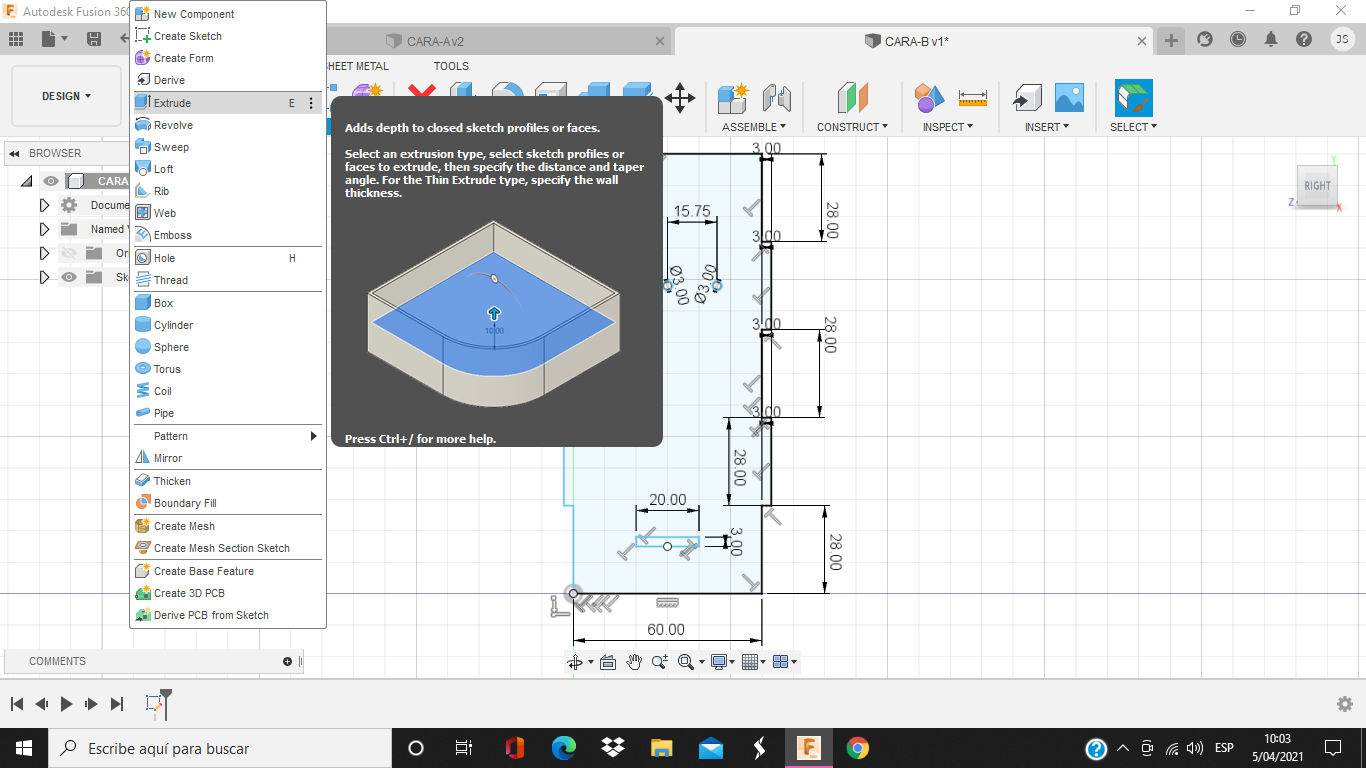1366x768 pixels.
Task: Open the INSERT dropdown menu
Action: (x=1047, y=127)
